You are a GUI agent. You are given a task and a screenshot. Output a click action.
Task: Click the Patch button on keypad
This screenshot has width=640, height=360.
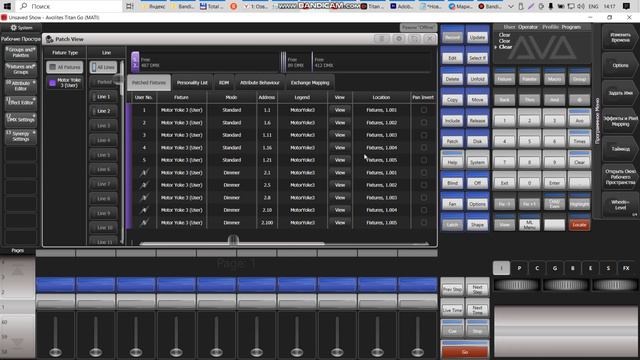pyautogui.click(x=452, y=141)
